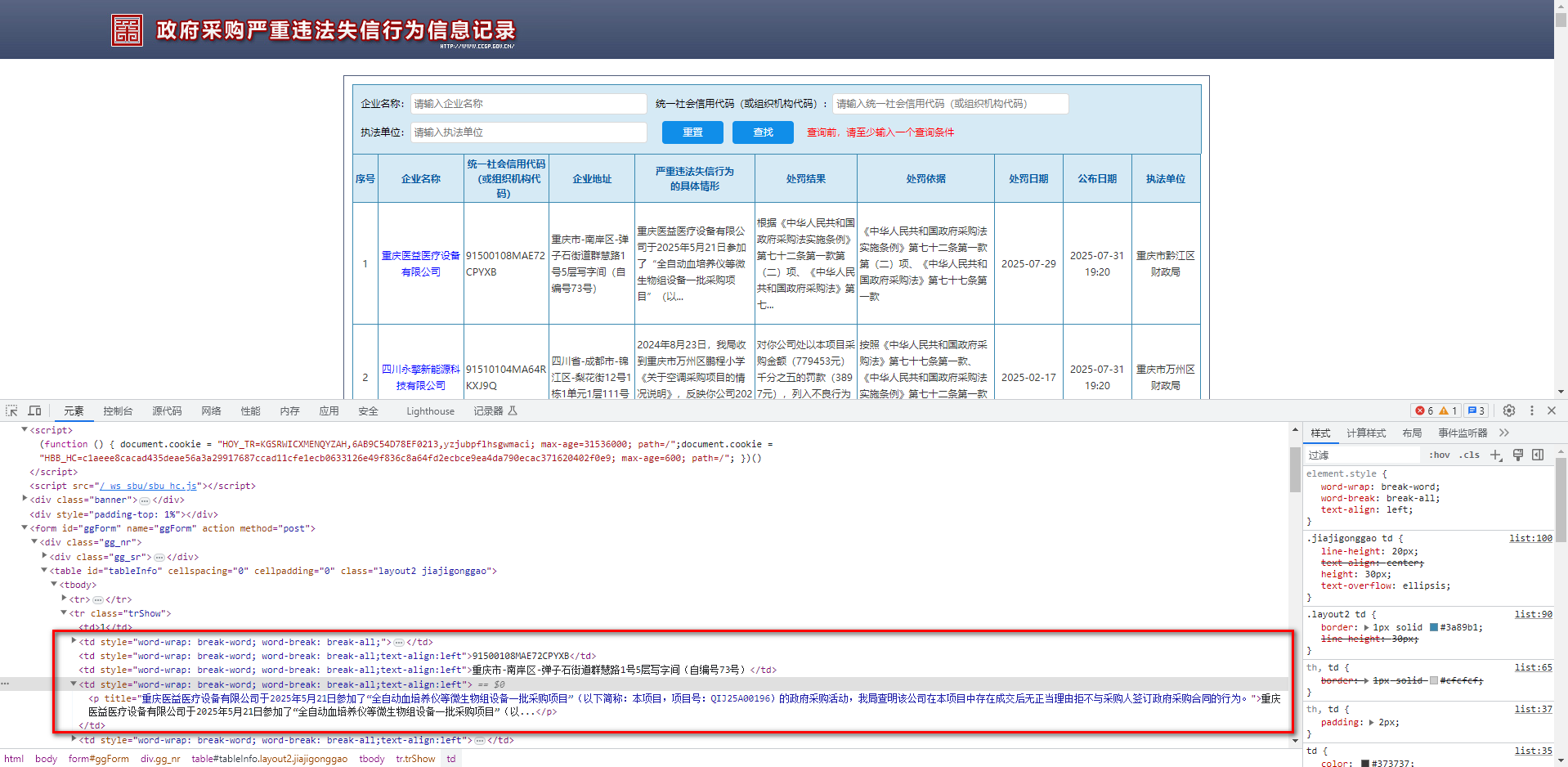Switch to the 控制台 tab

click(118, 410)
